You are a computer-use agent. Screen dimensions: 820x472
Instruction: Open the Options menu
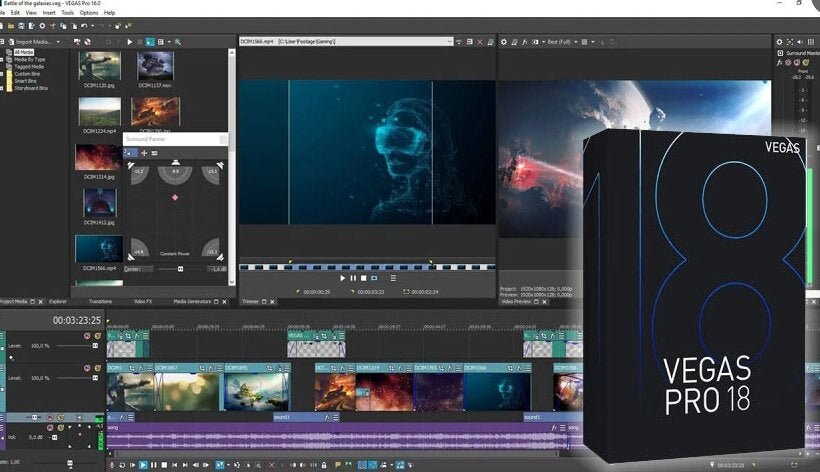coord(89,13)
